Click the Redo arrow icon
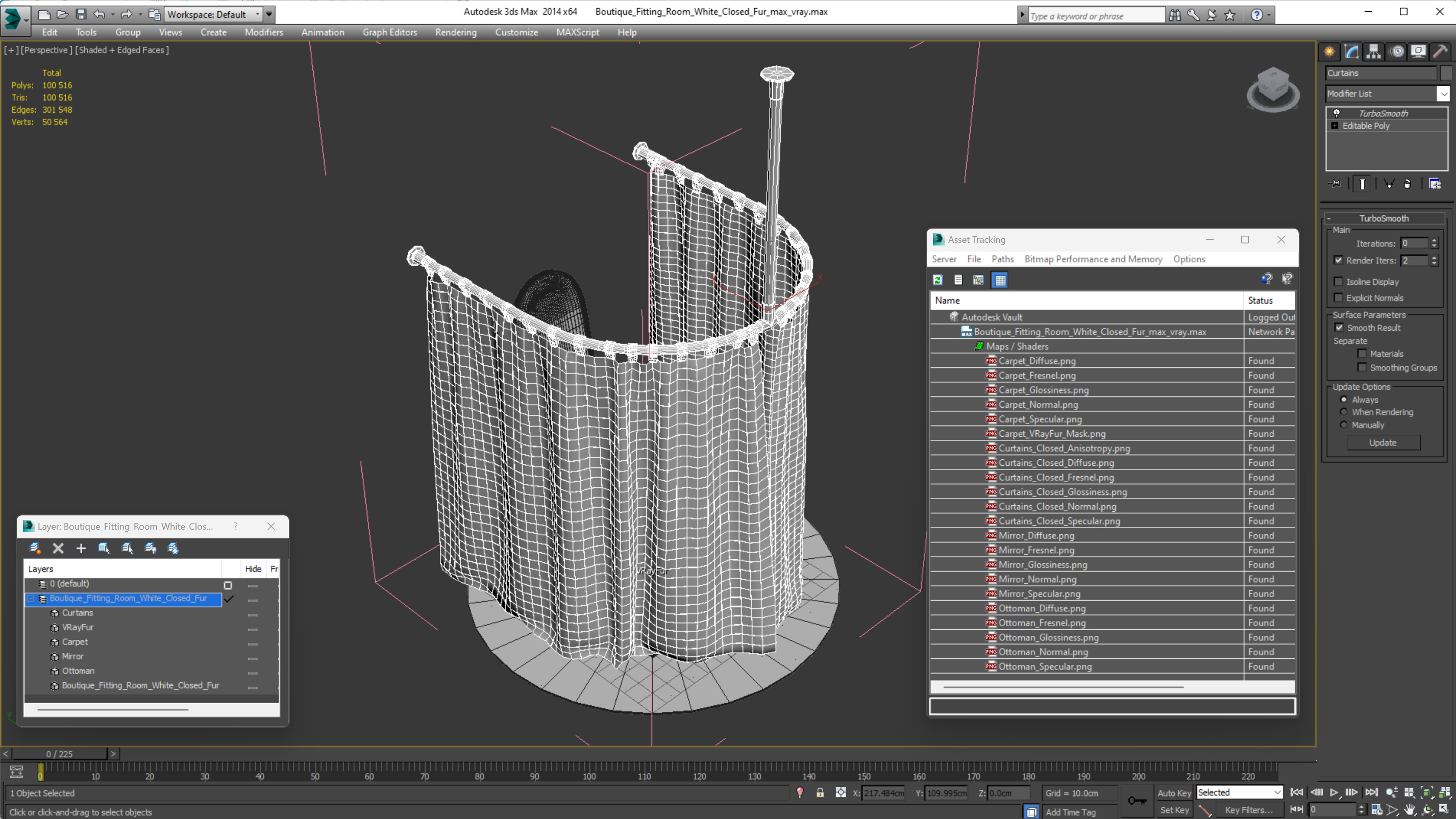 click(x=126, y=14)
